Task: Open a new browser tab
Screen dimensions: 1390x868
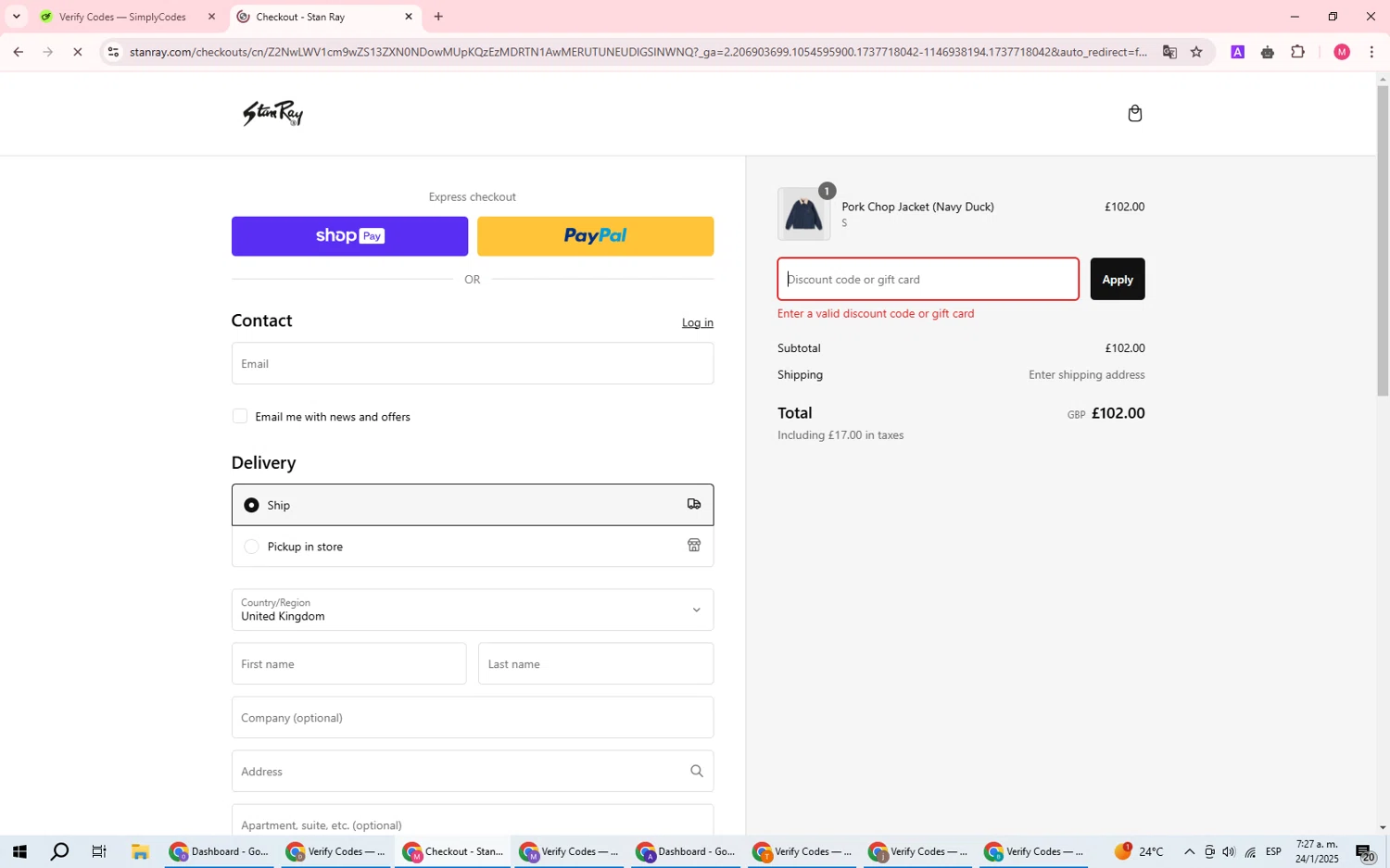Action: 438,17
